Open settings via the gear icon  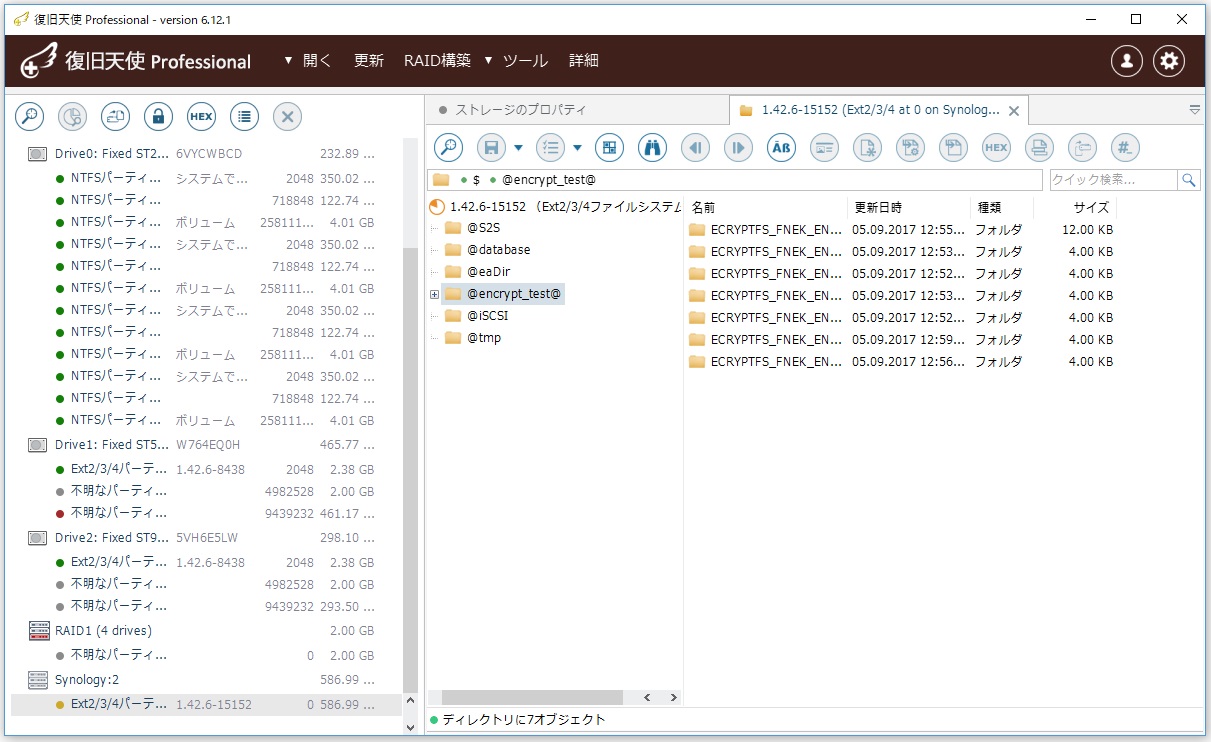point(1169,61)
